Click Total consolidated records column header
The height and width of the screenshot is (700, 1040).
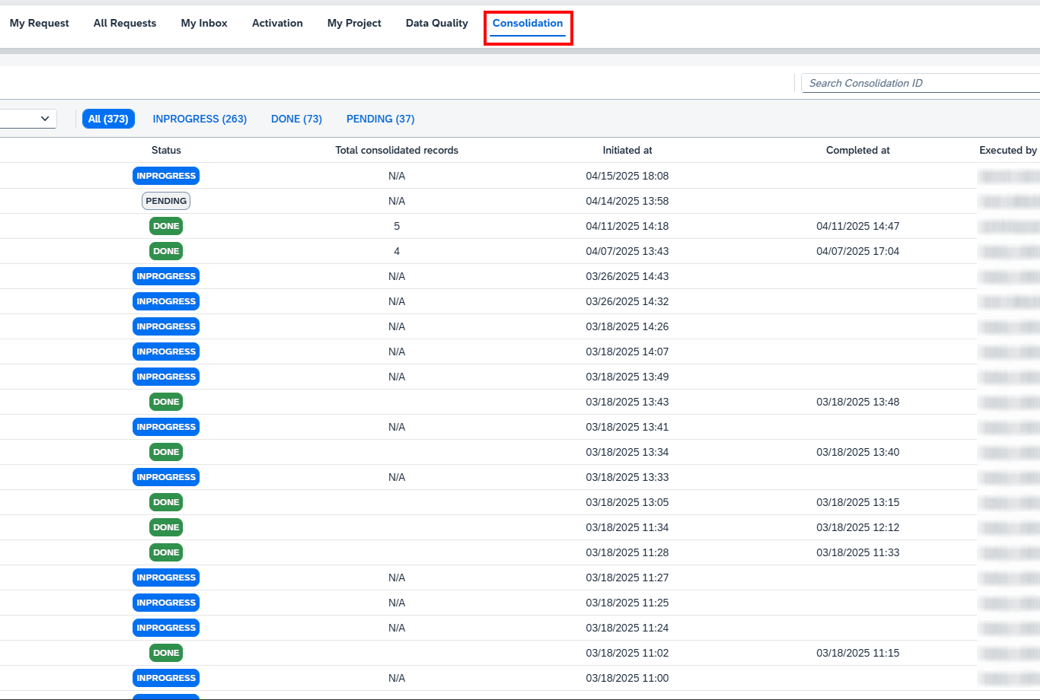coord(397,151)
